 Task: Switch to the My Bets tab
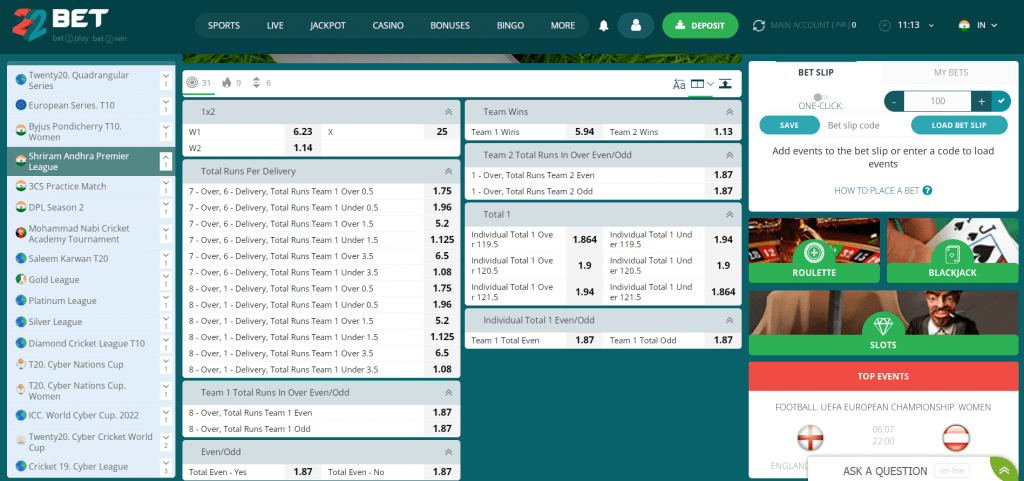951,72
